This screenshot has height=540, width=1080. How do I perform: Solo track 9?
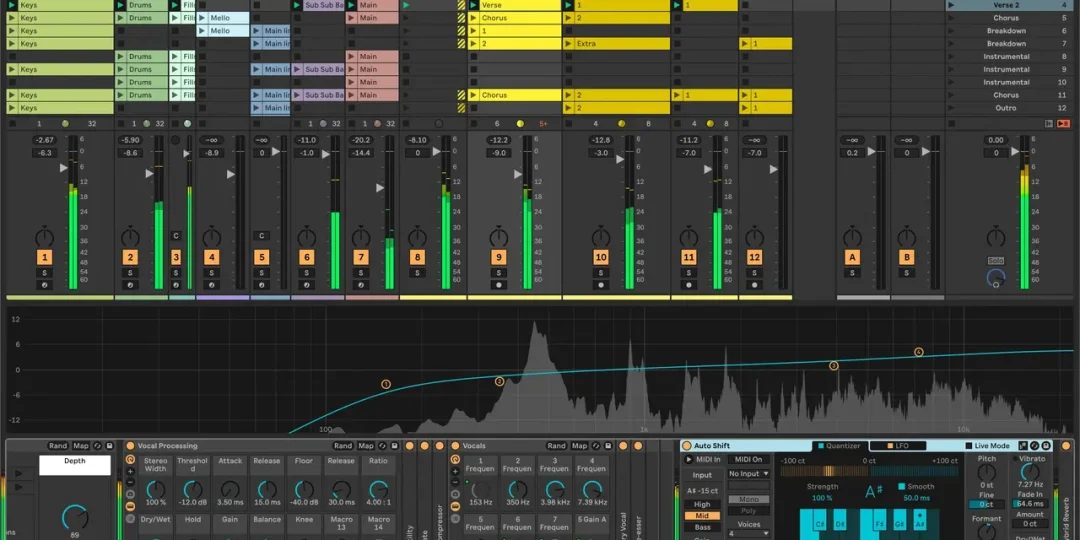tap(499, 273)
